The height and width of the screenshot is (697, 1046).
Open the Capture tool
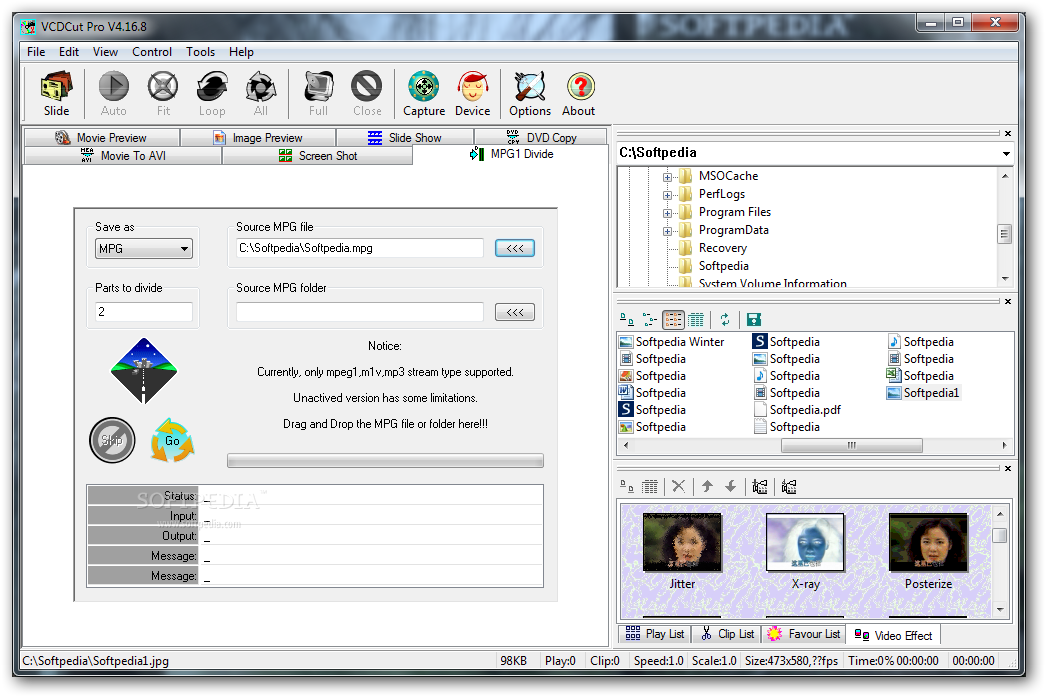tap(424, 94)
